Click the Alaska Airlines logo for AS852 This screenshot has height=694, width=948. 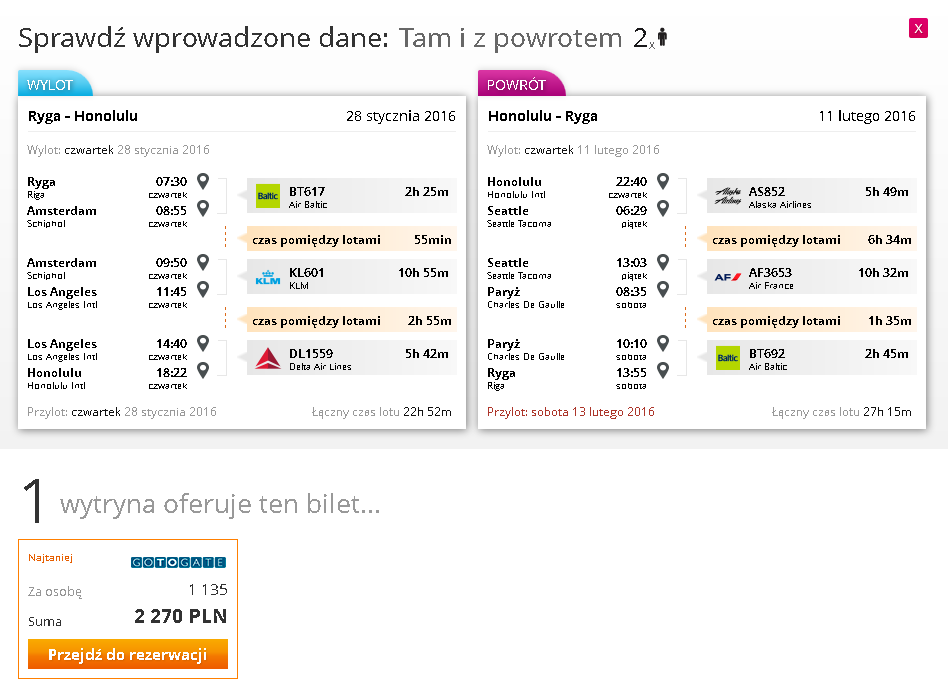coord(728,196)
